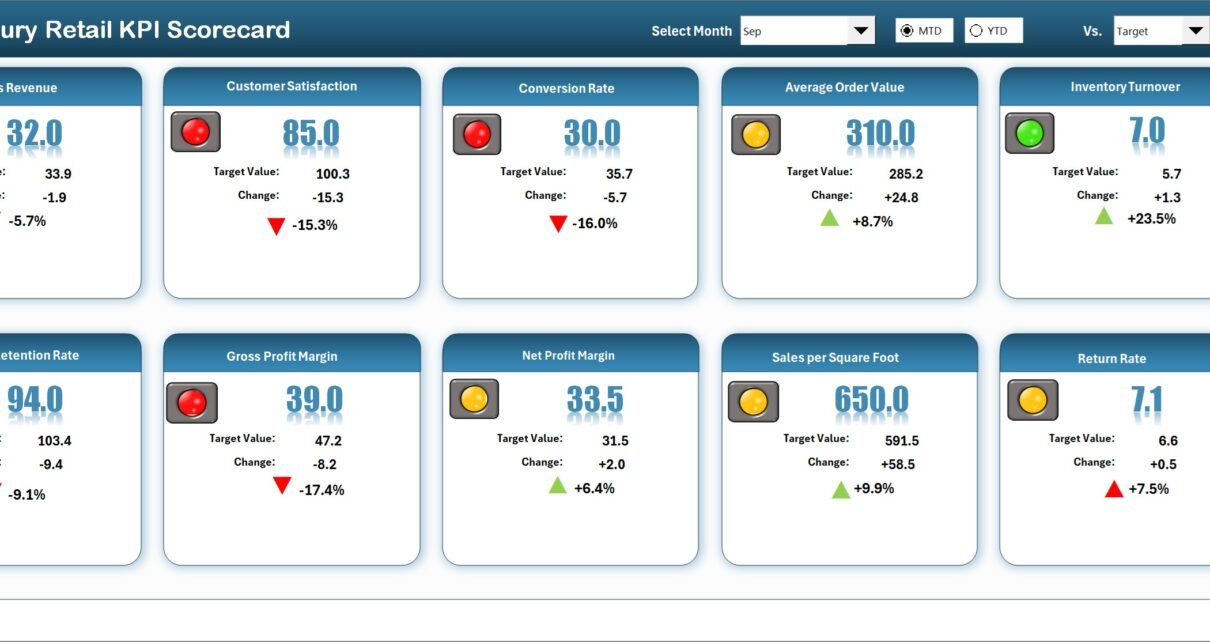Click the 650.0 Sales per Square Foot value
The width and height of the screenshot is (1210, 642).
point(872,400)
